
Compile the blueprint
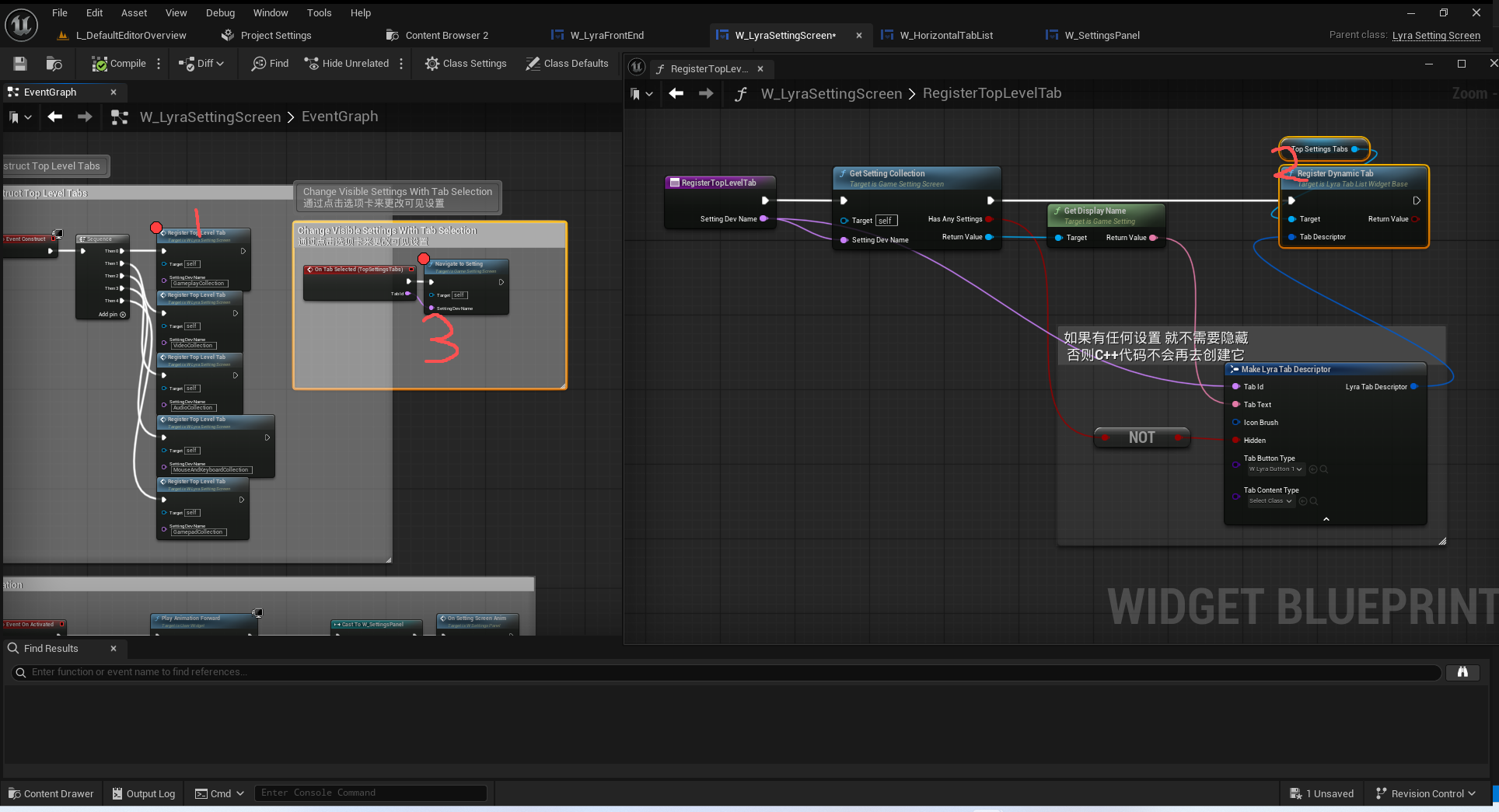tap(119, 64)
